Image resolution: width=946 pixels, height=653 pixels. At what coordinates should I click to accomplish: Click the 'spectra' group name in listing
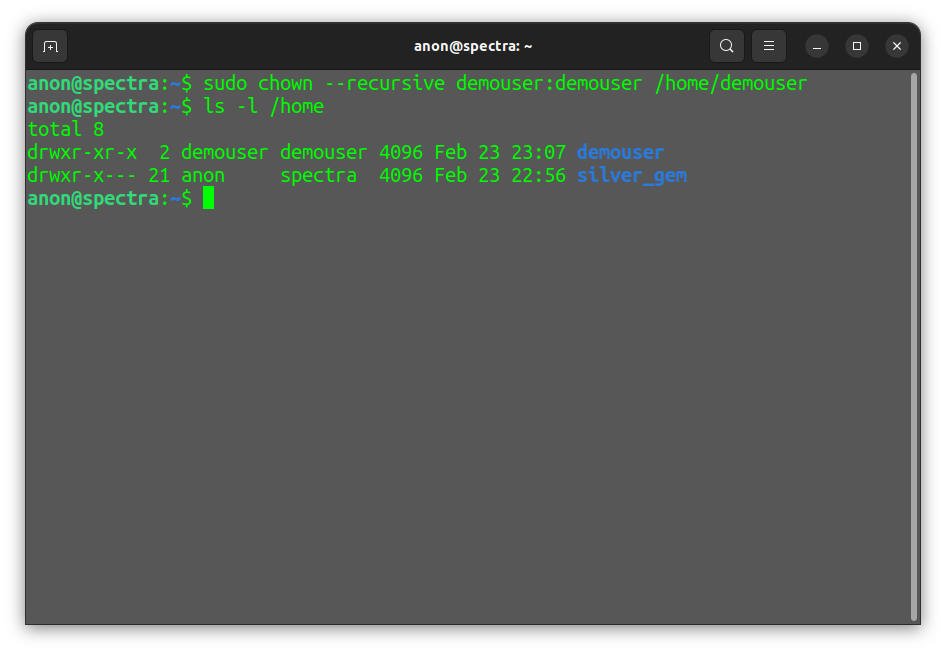coord(319,176)
